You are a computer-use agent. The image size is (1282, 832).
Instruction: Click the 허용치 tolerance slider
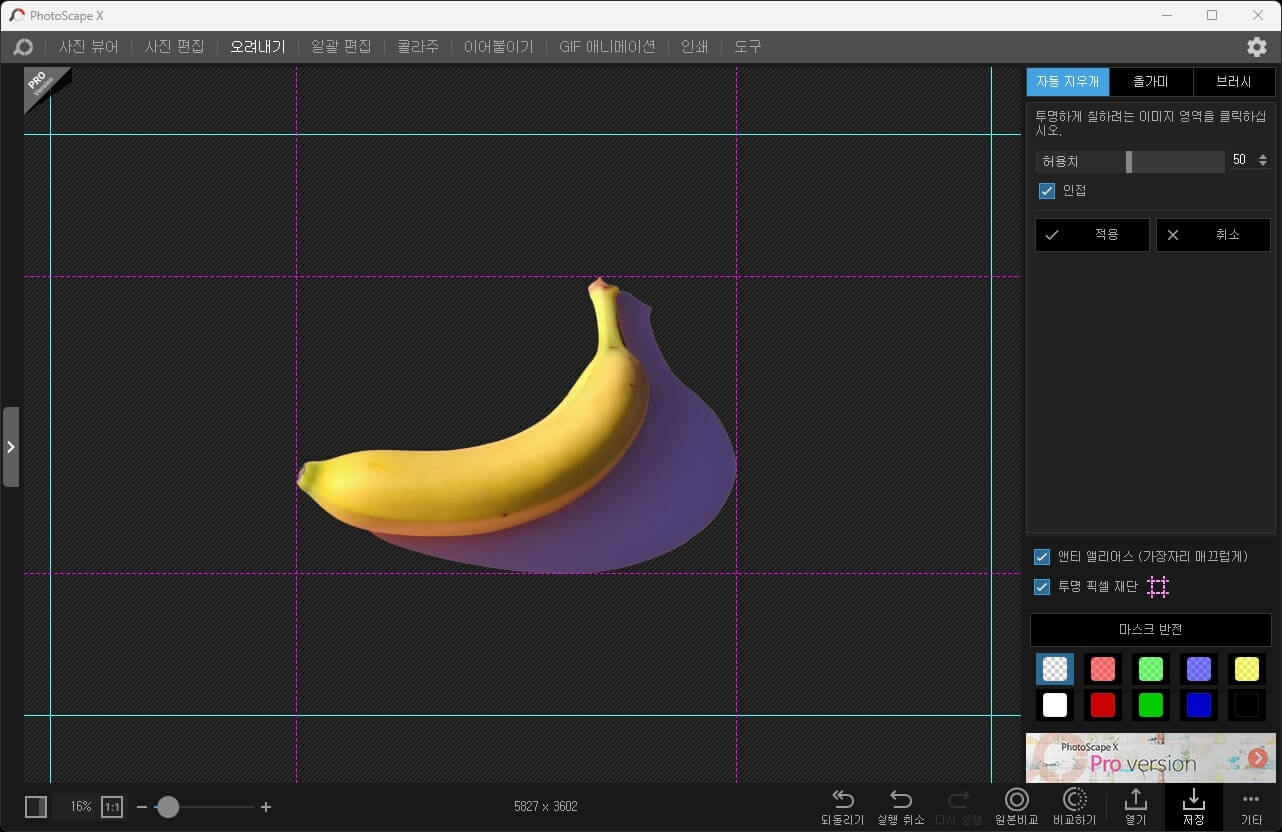[1130, 161]
